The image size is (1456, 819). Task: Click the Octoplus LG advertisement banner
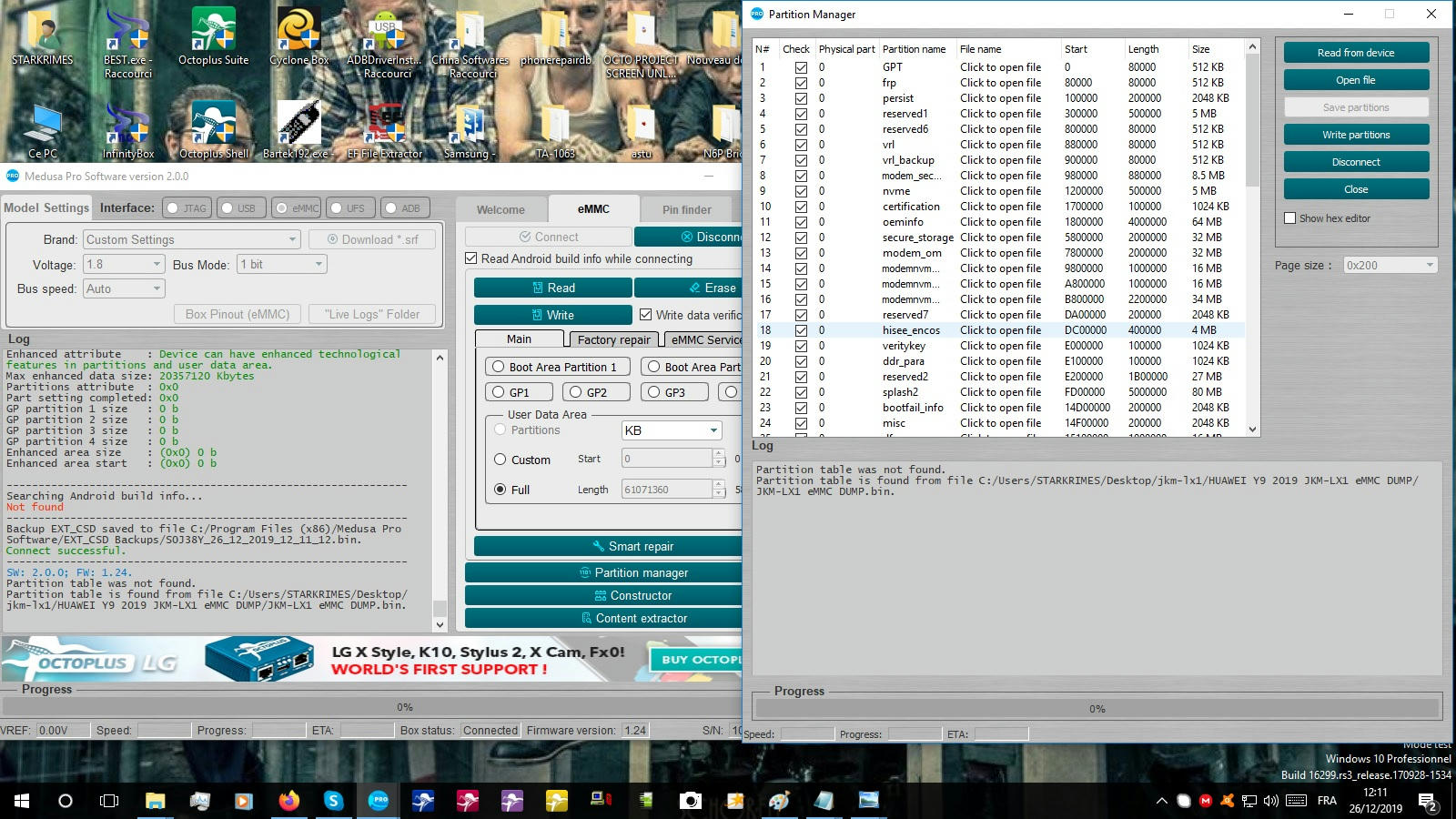click(371, 660)
